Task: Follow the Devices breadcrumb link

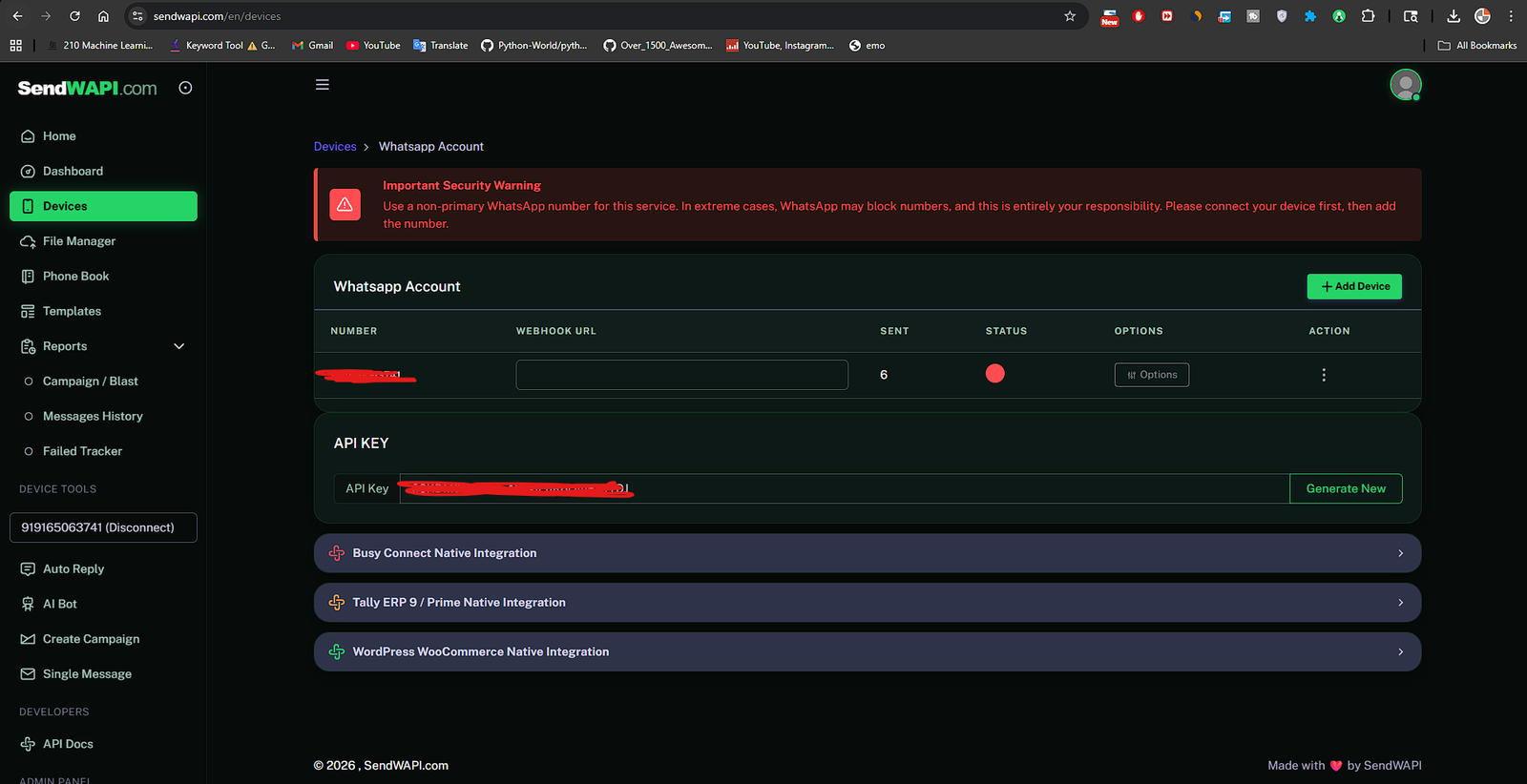Action: coord(335,147)
